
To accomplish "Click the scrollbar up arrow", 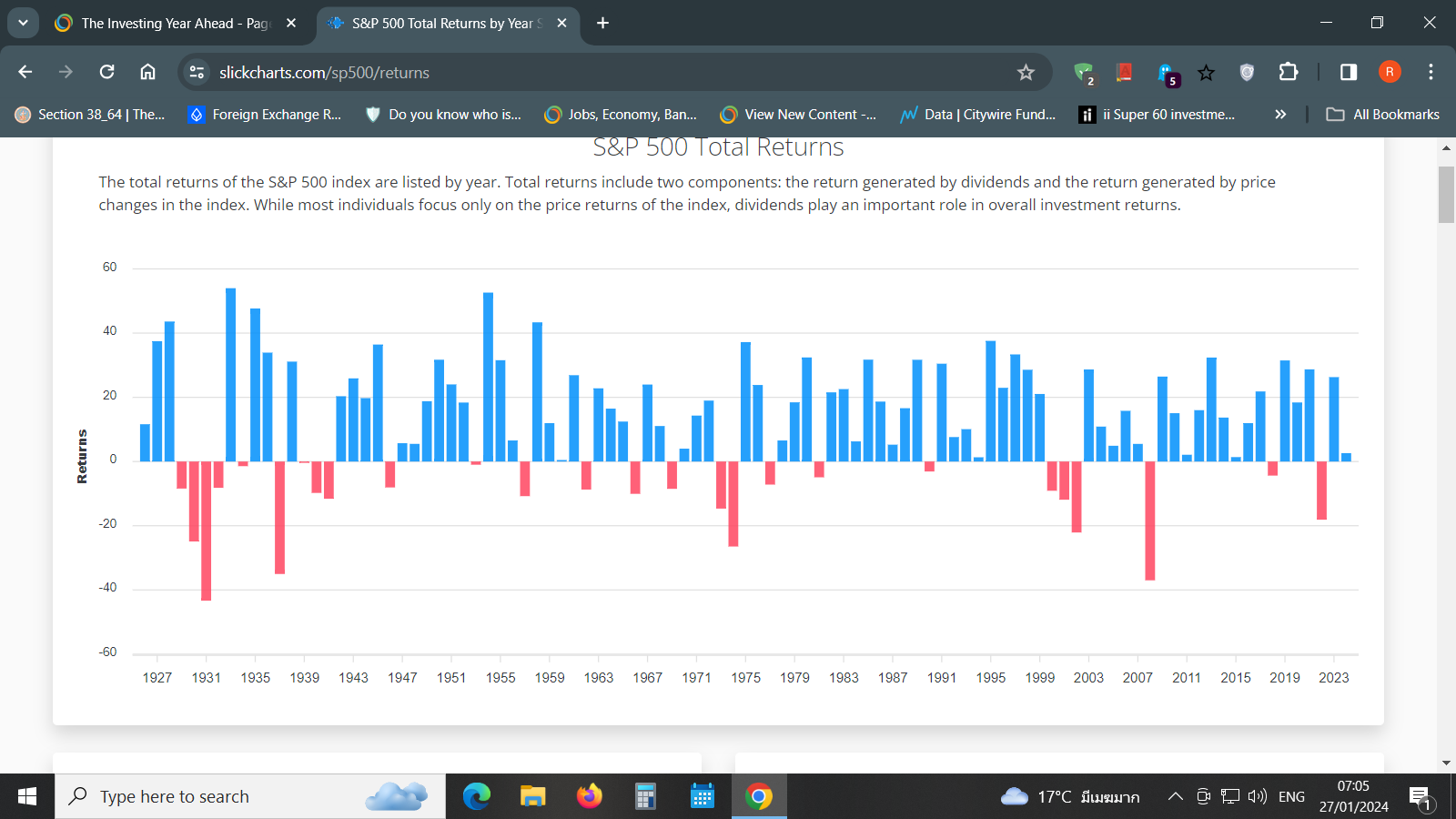I will coord(1446,147).
